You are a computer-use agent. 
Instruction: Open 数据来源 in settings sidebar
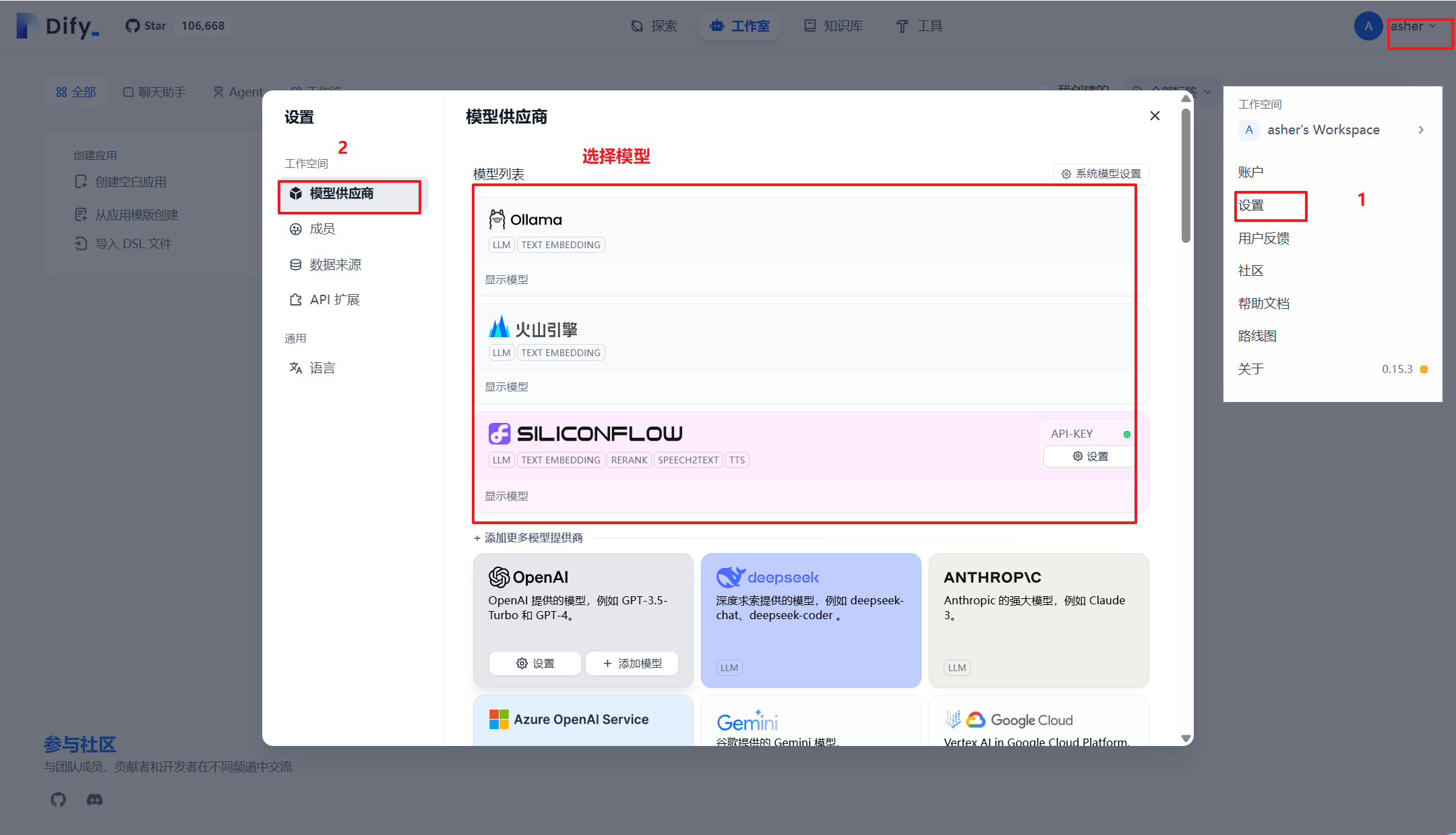(x=335, y=264)
